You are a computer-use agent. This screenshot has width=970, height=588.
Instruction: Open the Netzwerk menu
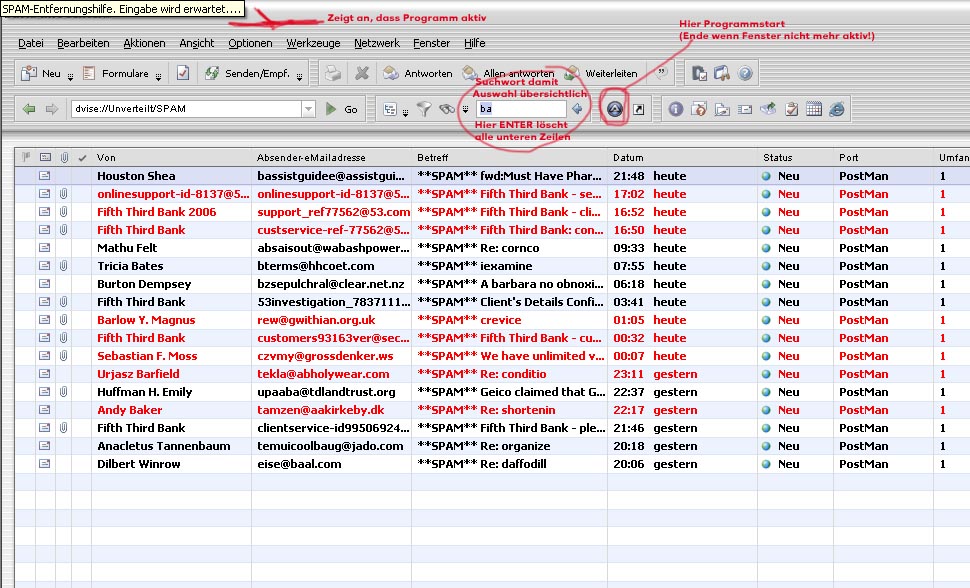(376, 43)
